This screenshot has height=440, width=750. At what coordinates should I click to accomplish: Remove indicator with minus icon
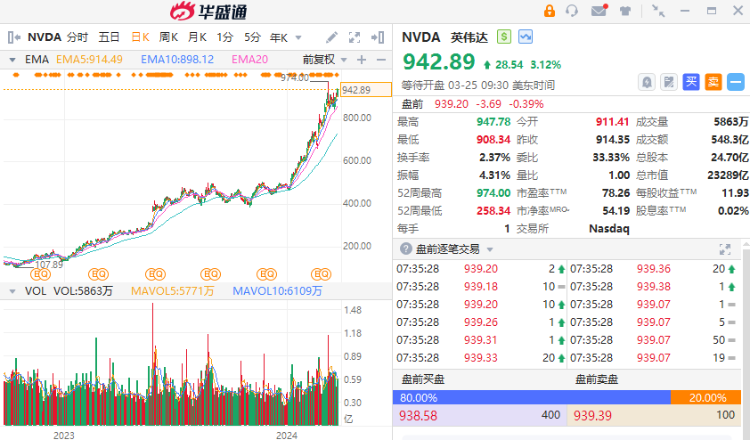click(381, 60)
